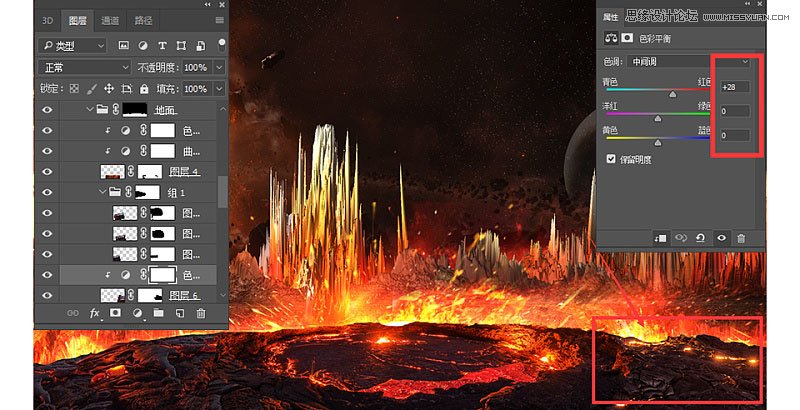Image resolution: width=800 pixels, height=410 pixels.
Task: Toggle 保留明度 checkbox
Action: [611, 159]
